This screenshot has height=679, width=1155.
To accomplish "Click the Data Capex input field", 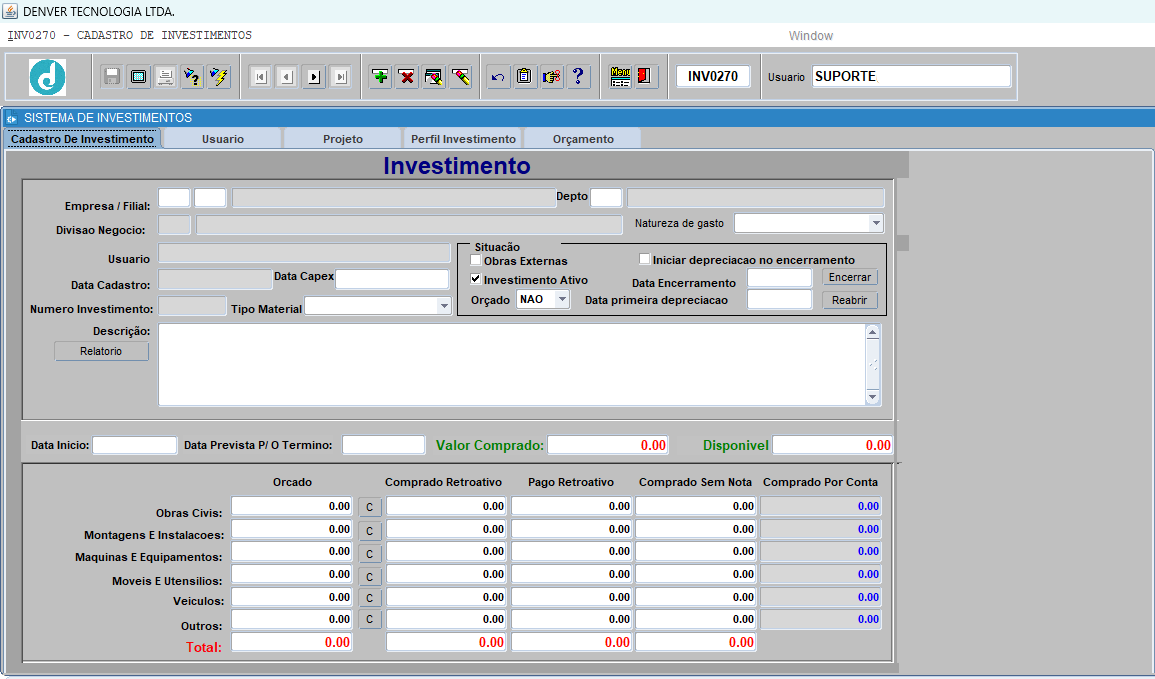I will pos(392,279).
